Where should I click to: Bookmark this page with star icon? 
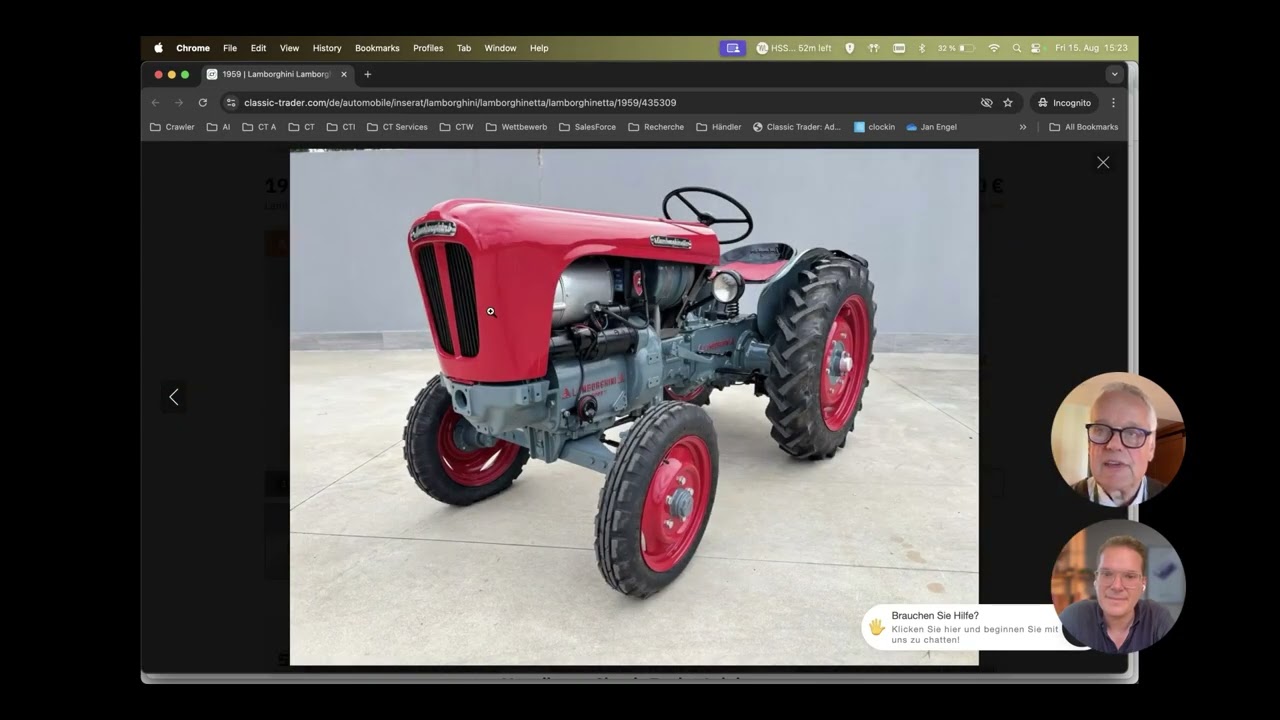coord(1007,103)
